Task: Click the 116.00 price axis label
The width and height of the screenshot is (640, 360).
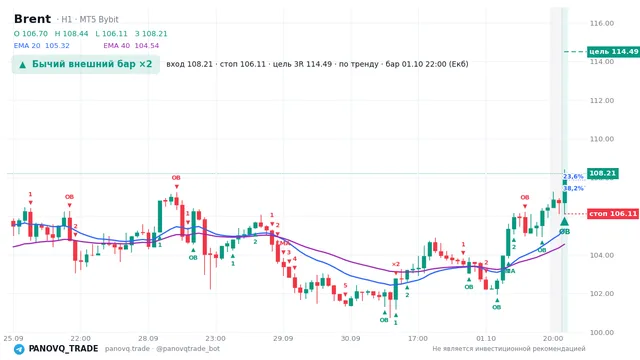Action: coord(602,23)
